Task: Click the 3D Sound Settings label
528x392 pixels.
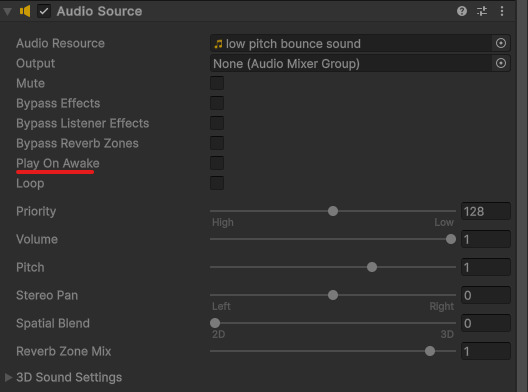Action: (x=69, y=378)
